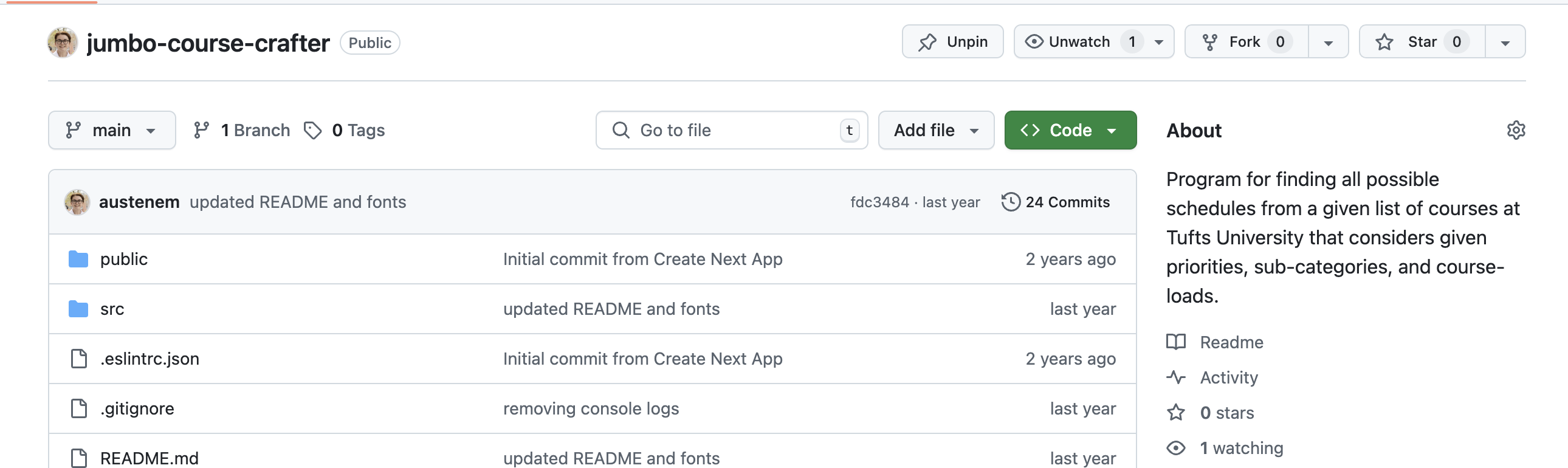The image size is (1568, 468).
Task: Open the src folder
Action: click(112, 309)
